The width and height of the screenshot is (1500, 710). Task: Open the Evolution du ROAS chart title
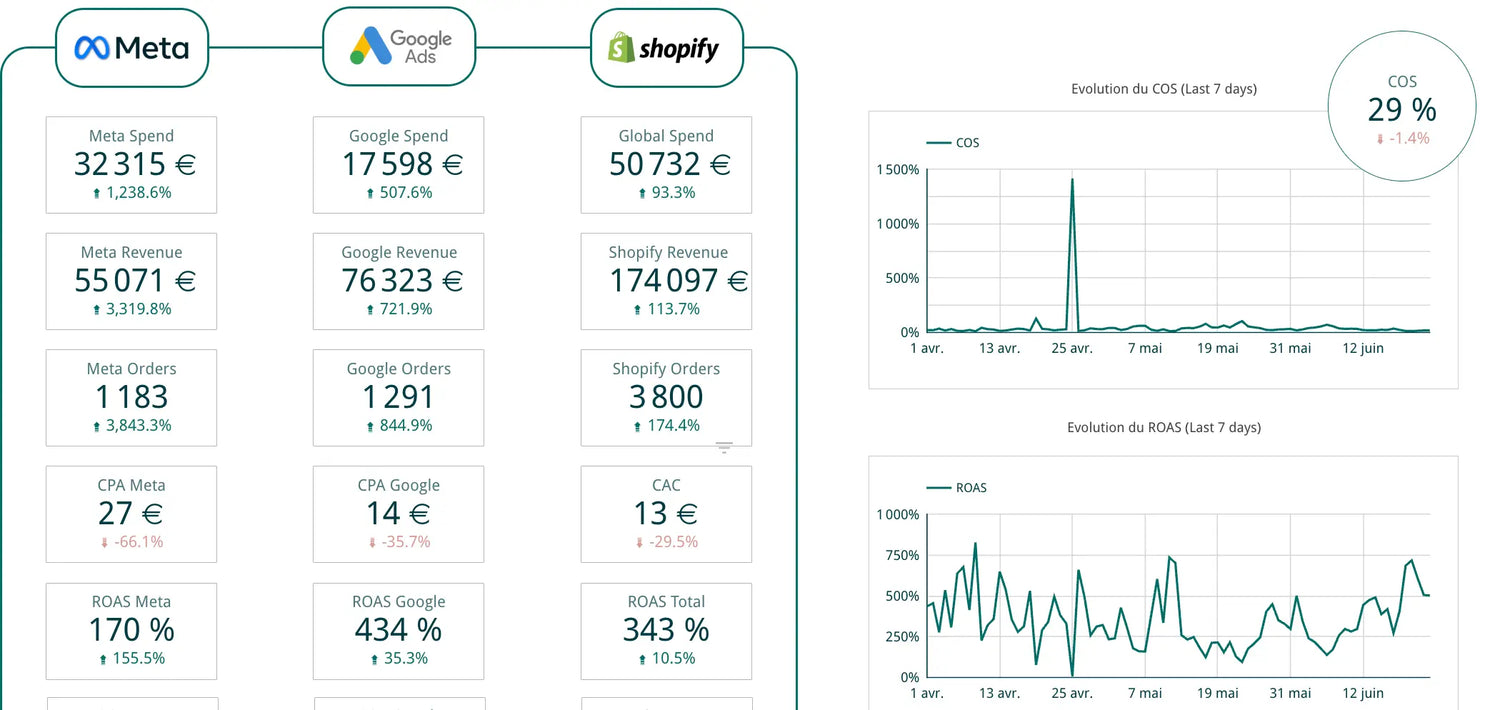pos(1163,428)
